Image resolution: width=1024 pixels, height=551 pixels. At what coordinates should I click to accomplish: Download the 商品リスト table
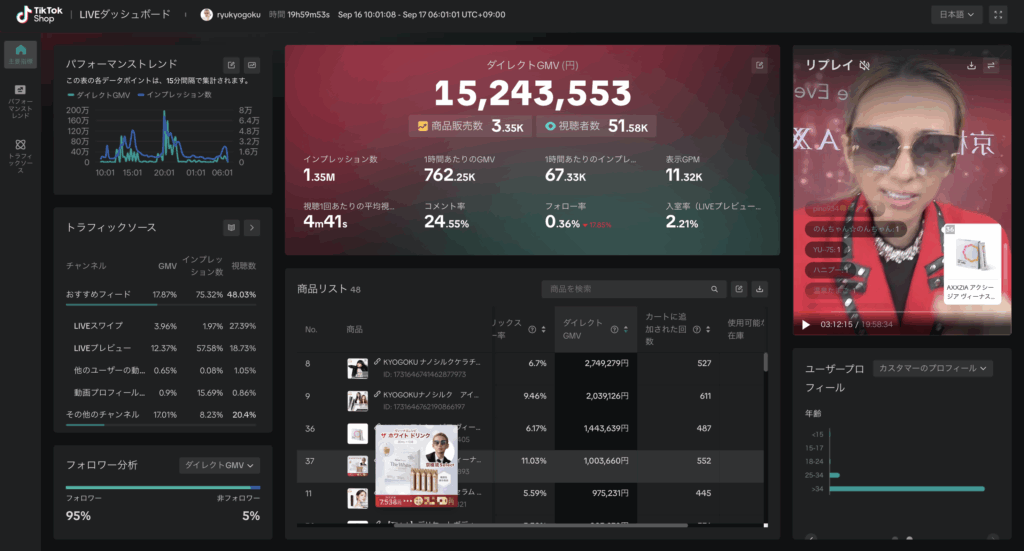759,289
